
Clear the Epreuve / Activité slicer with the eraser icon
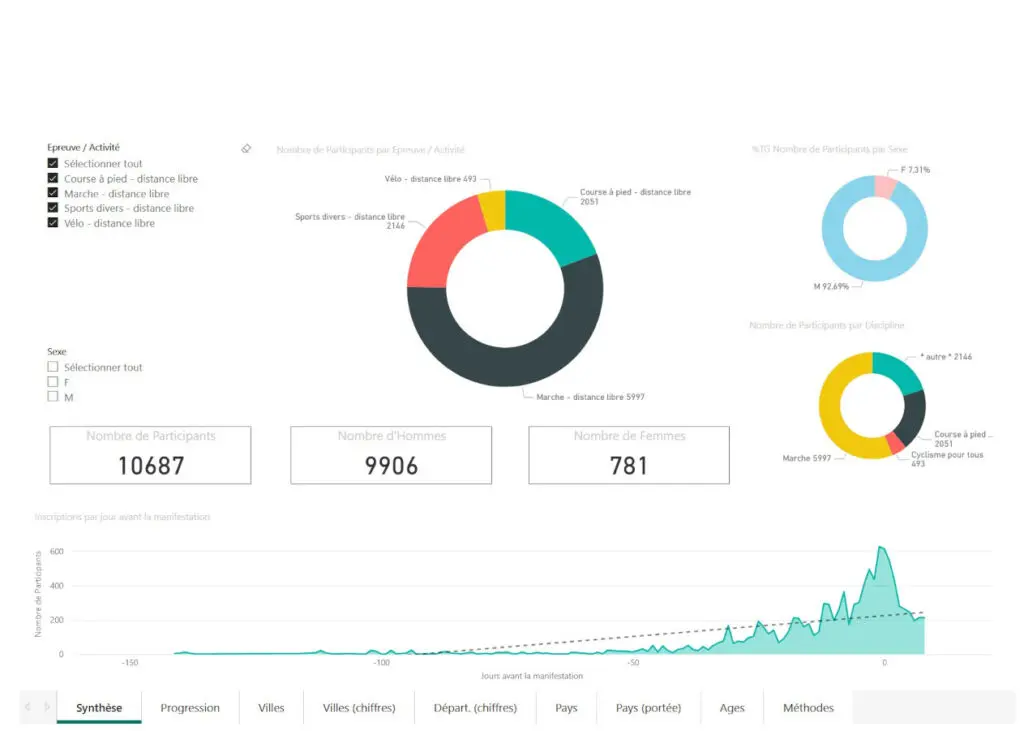pyautogui.click(x=246, y=149)
